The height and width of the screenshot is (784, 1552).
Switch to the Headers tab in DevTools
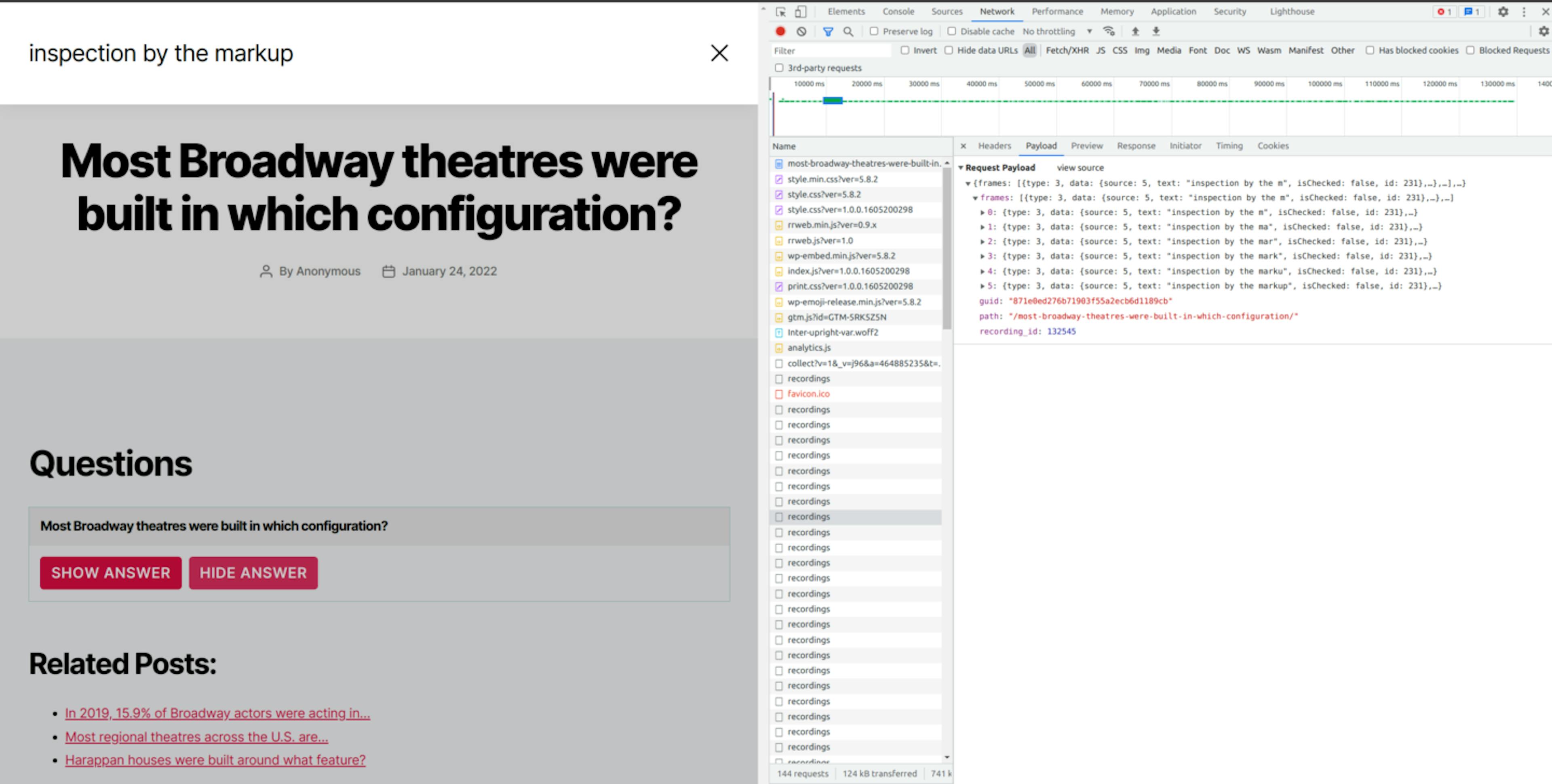pyautogui.click(x=994, y=145)
